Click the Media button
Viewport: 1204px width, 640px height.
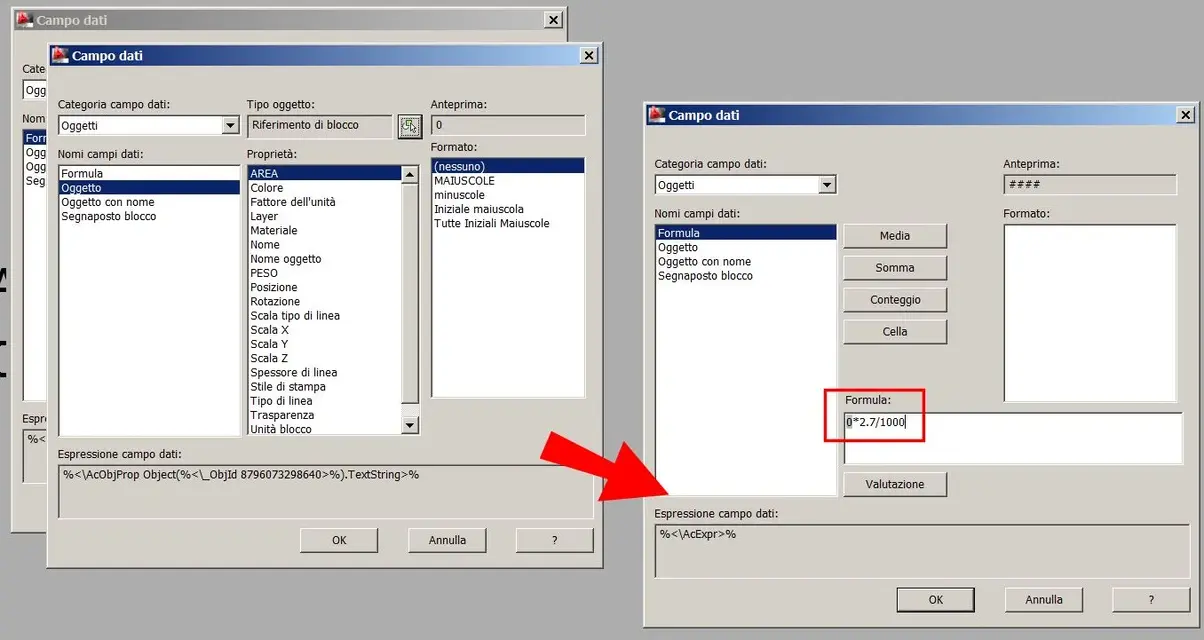pos(895,236)
